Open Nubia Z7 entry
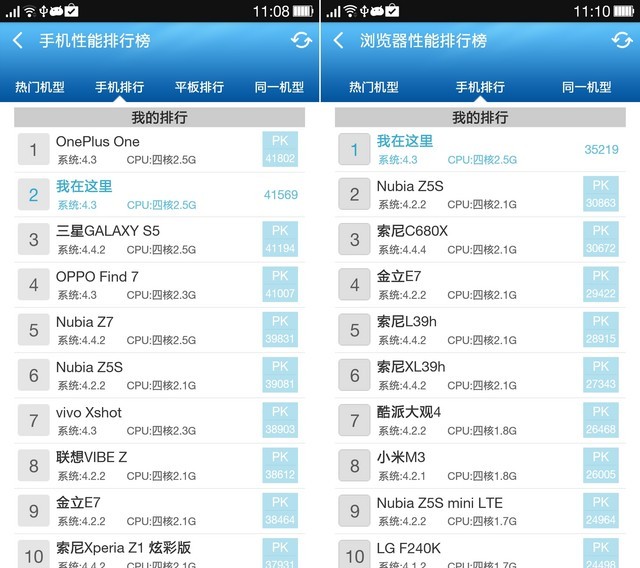The height and width of the screenshot is (568, 640). (159, 330)
